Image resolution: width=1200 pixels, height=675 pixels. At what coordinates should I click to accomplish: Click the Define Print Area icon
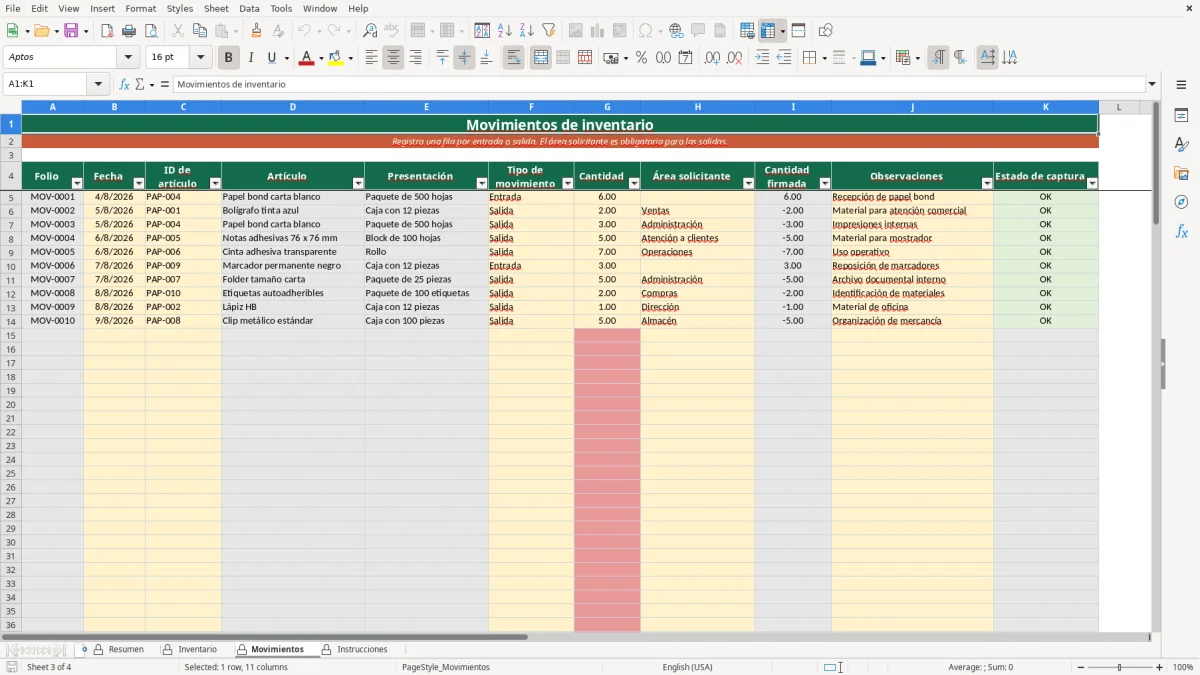coord(747,31)
